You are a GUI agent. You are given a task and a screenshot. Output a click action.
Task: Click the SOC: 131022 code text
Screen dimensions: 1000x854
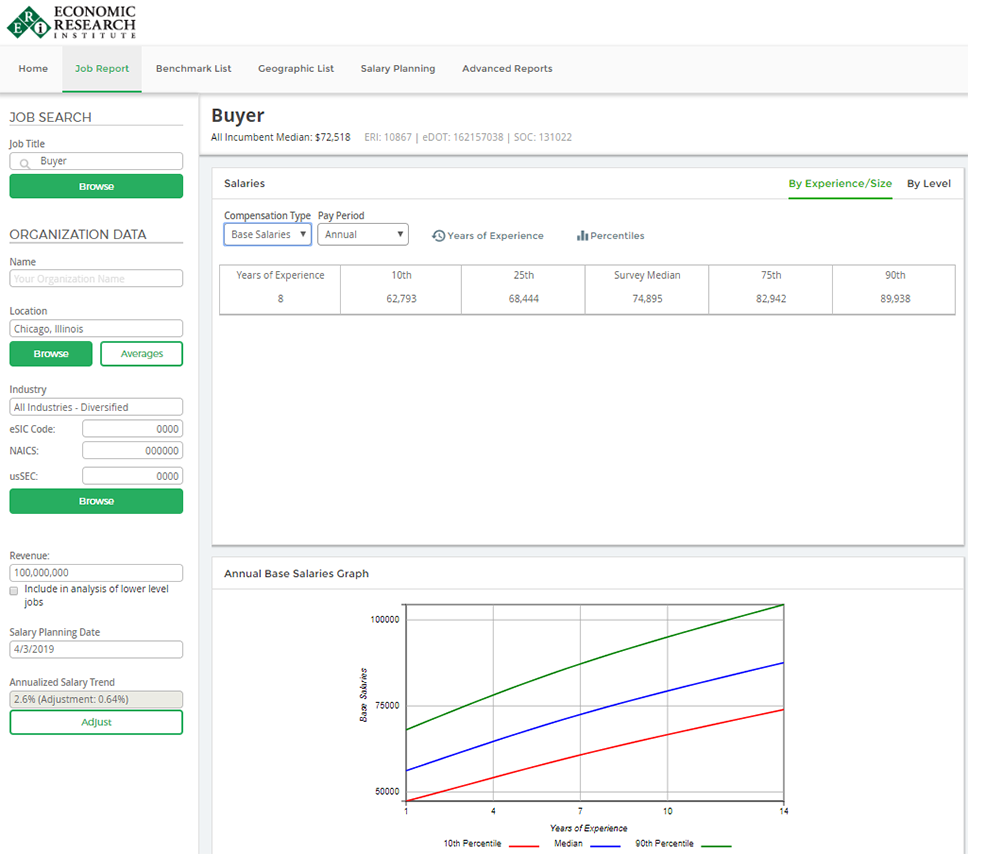[x=543, y=137]
